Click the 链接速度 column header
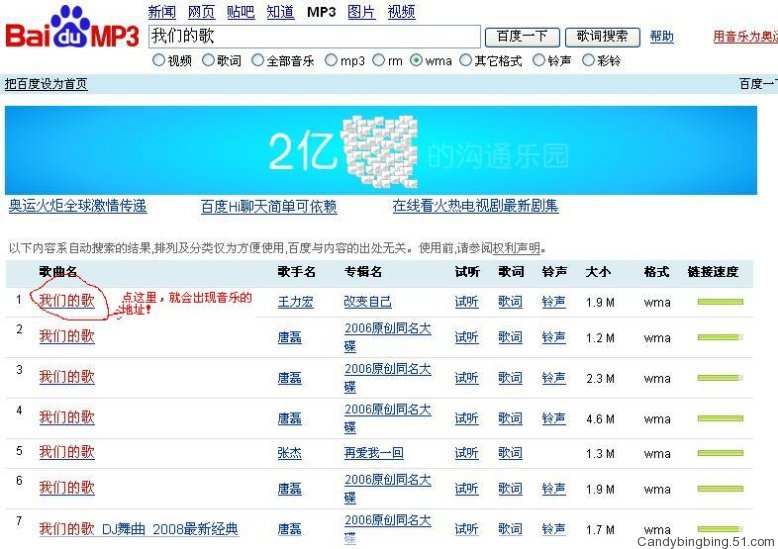Viewport: 778px width, 549px height. click(713, 272)
